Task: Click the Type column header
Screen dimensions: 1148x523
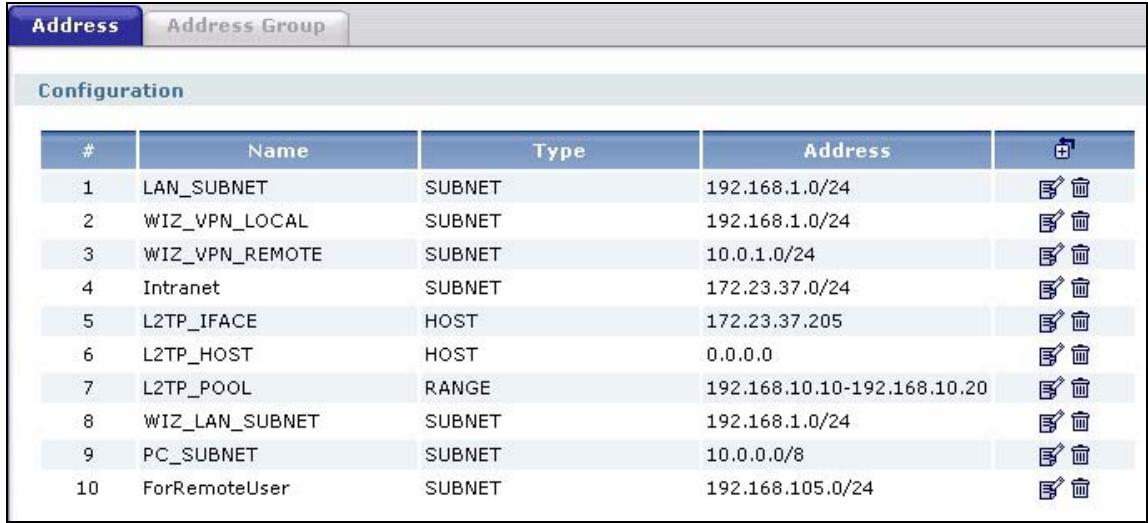Action: 559,151
